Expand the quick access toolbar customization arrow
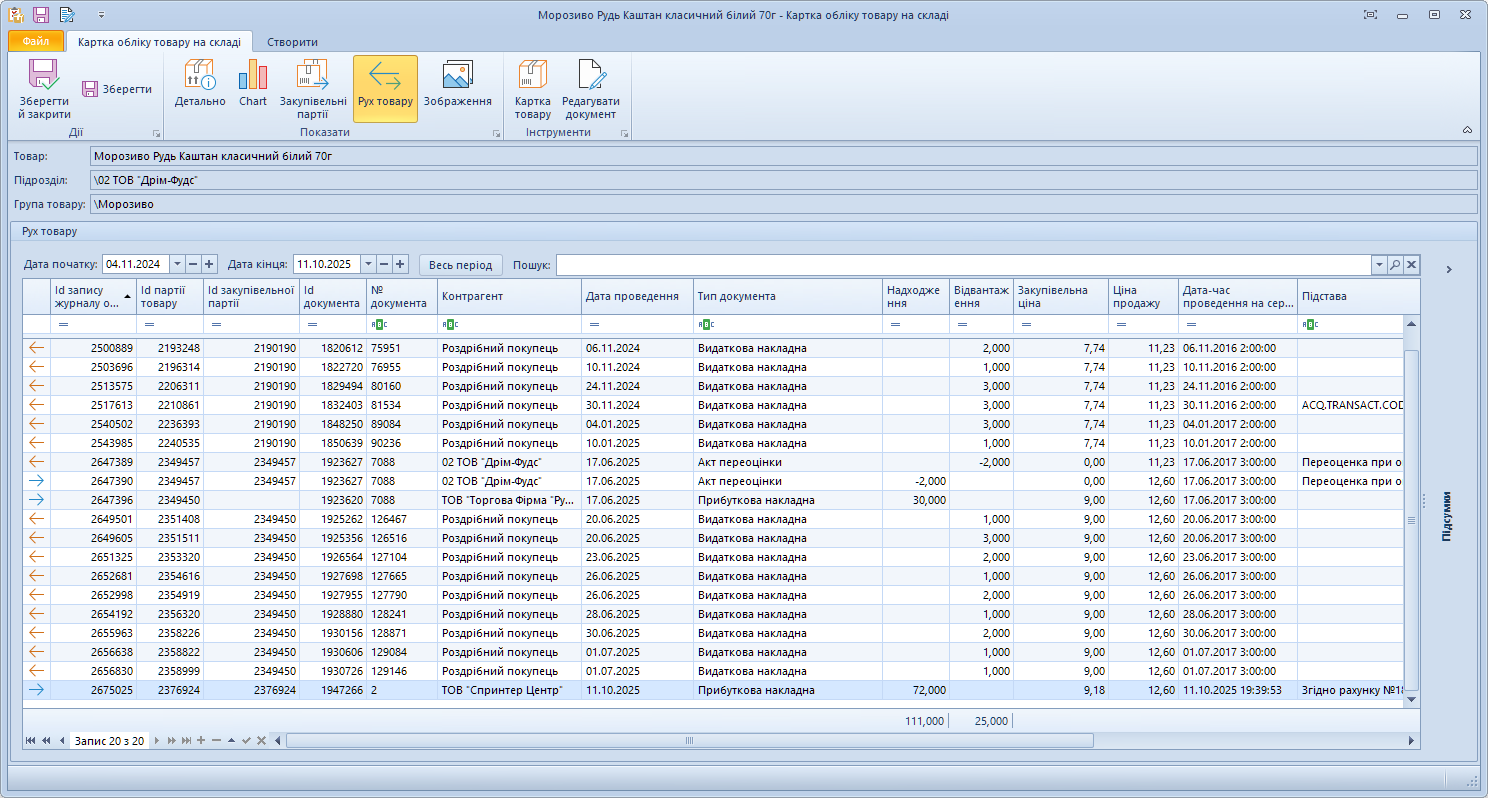The width and height of the screenshot is (1488, 798). coord(100,14)
